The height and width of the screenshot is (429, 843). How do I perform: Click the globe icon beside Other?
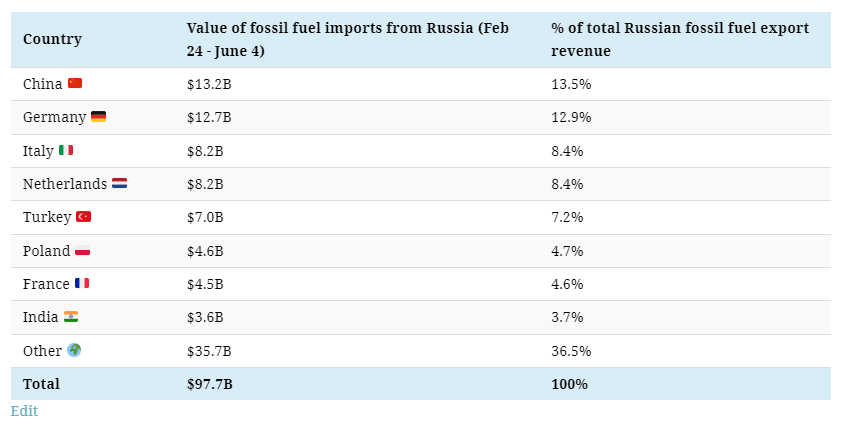[74, 351]
